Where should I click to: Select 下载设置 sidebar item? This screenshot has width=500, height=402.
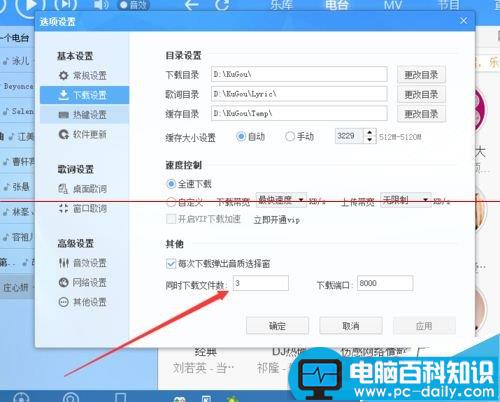pos(84,95)
